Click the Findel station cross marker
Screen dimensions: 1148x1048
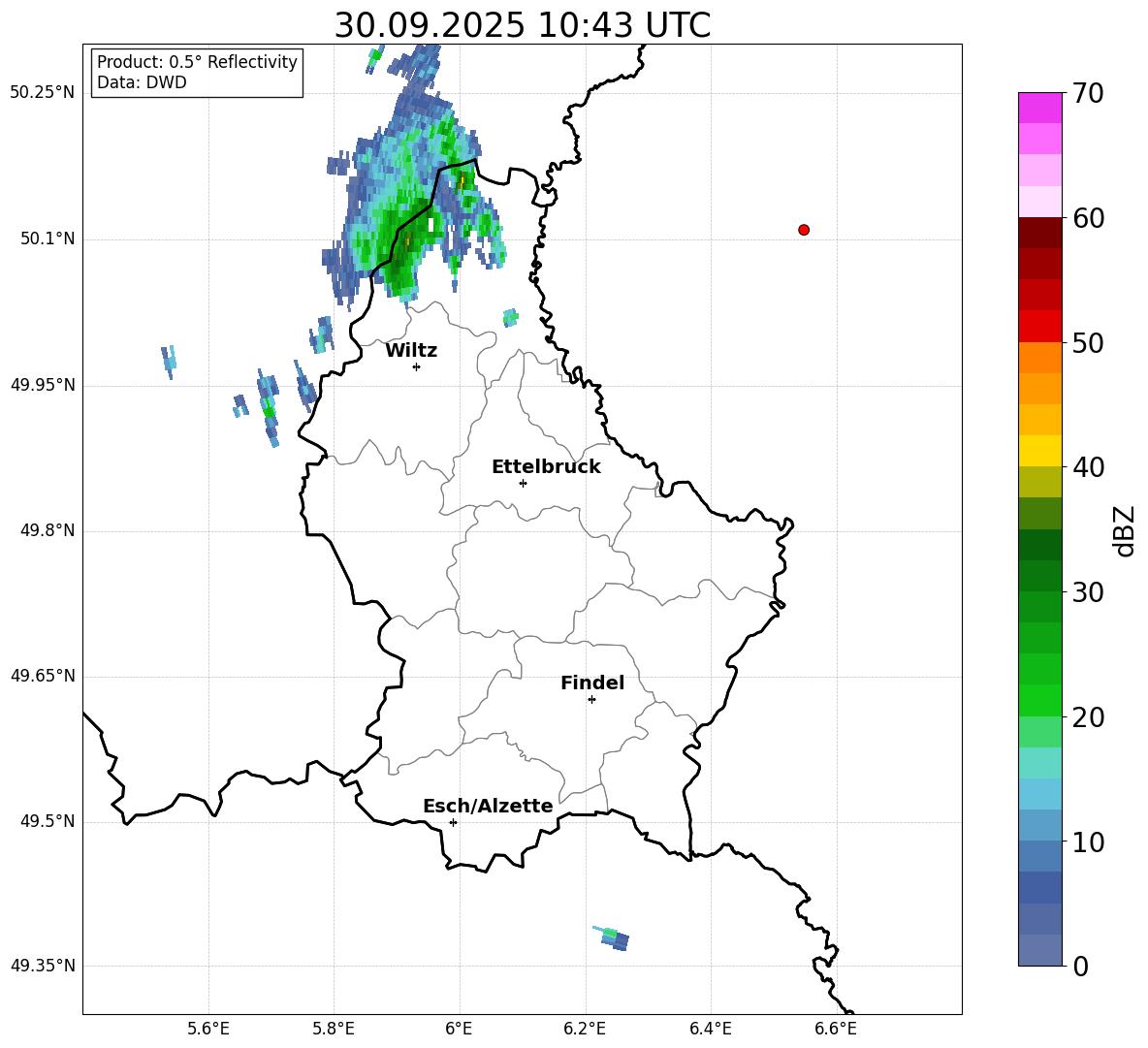[591, 700]
